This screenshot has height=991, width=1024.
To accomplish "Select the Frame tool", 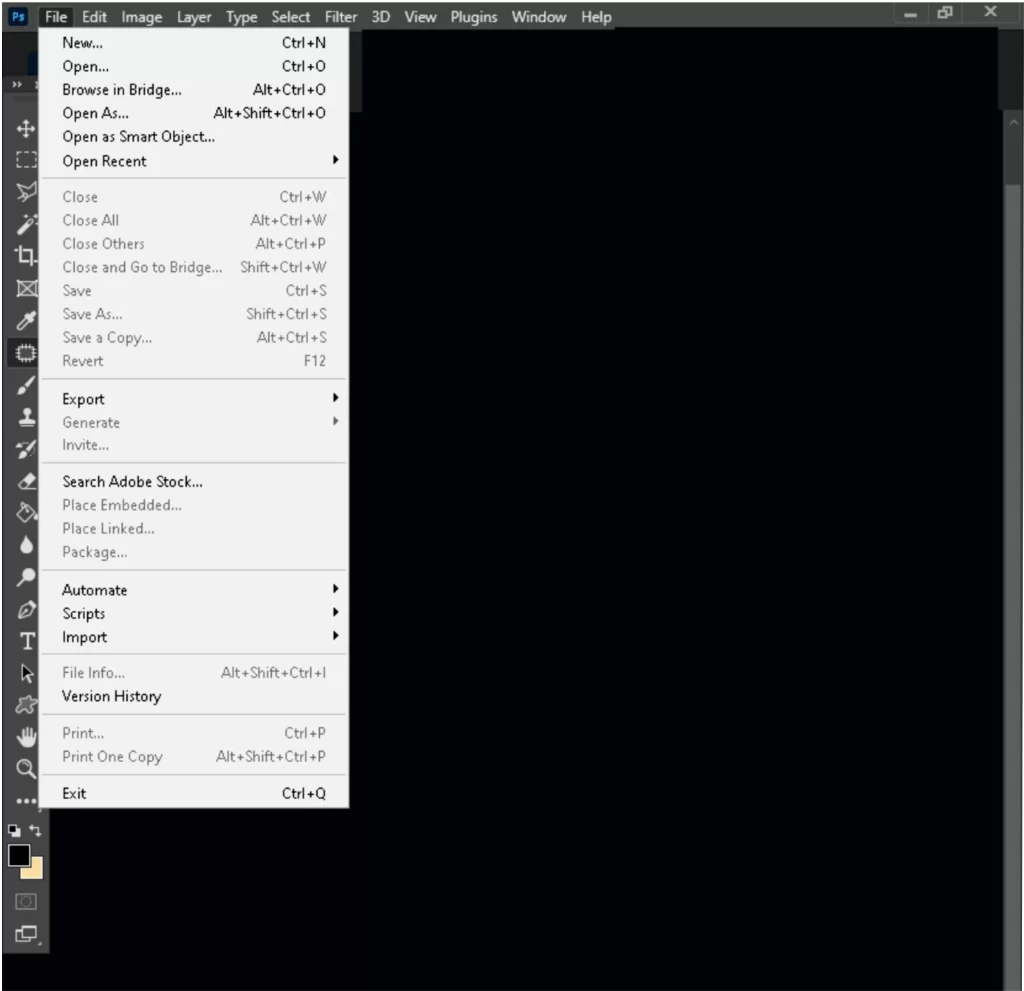I will pos(25,288).
